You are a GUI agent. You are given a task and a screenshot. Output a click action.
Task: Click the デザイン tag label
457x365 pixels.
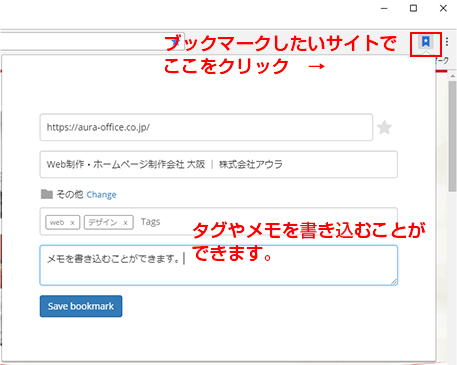(103, 223)
